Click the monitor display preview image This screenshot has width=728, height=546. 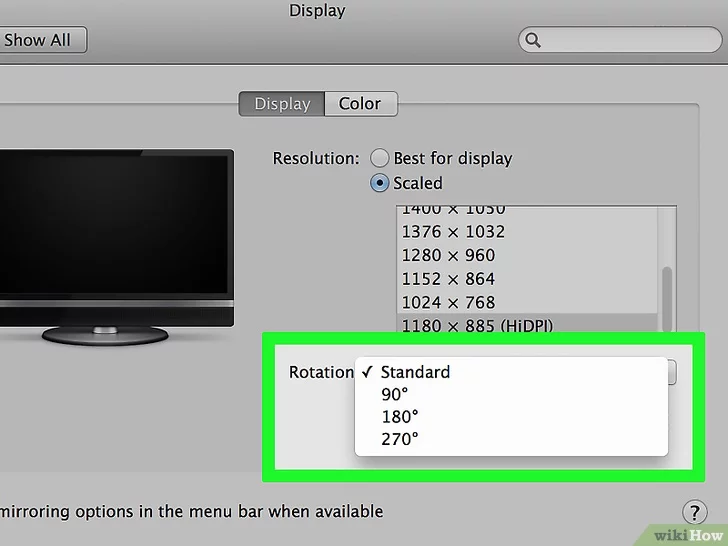tap(116, 247)
